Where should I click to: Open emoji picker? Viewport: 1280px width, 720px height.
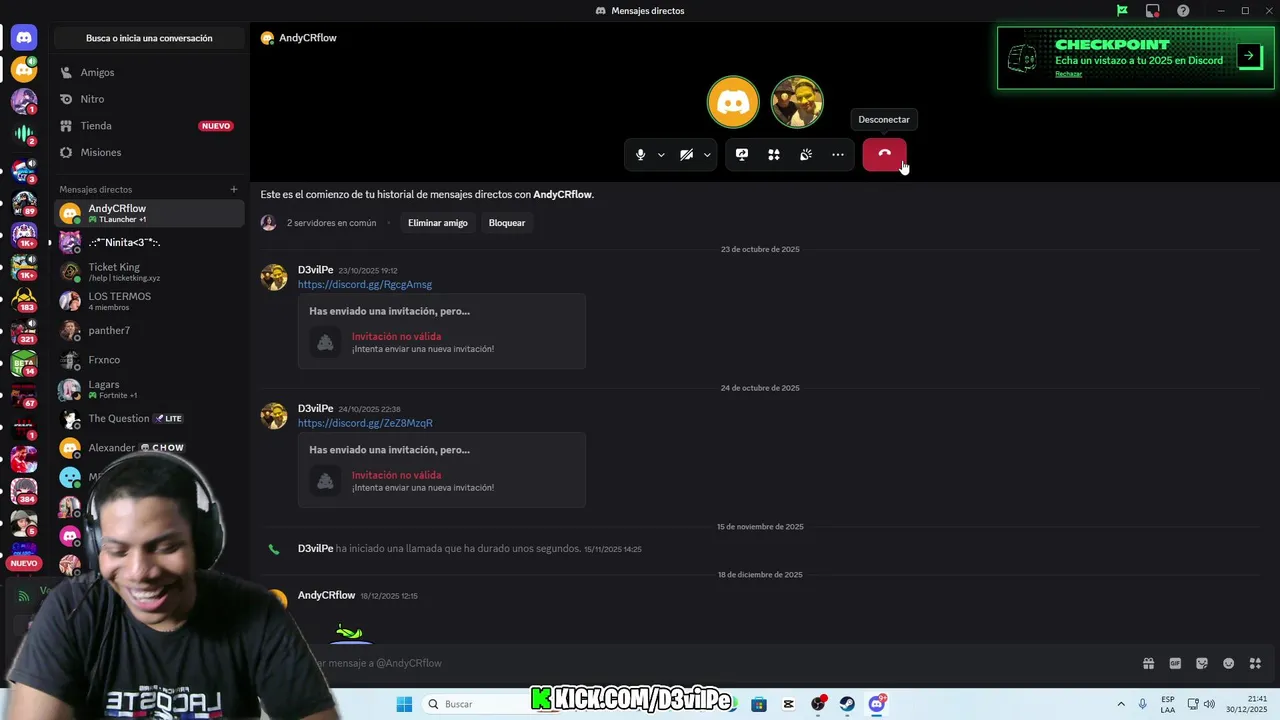[1229, 663]
